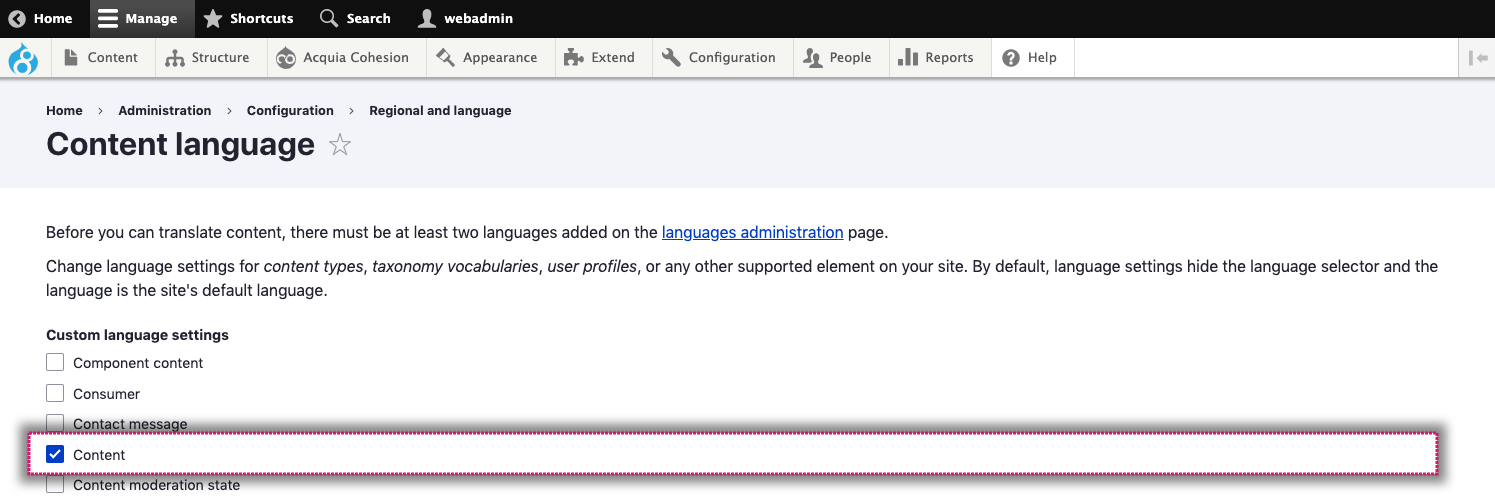Click the Drupal logo icon

[23, 58]
